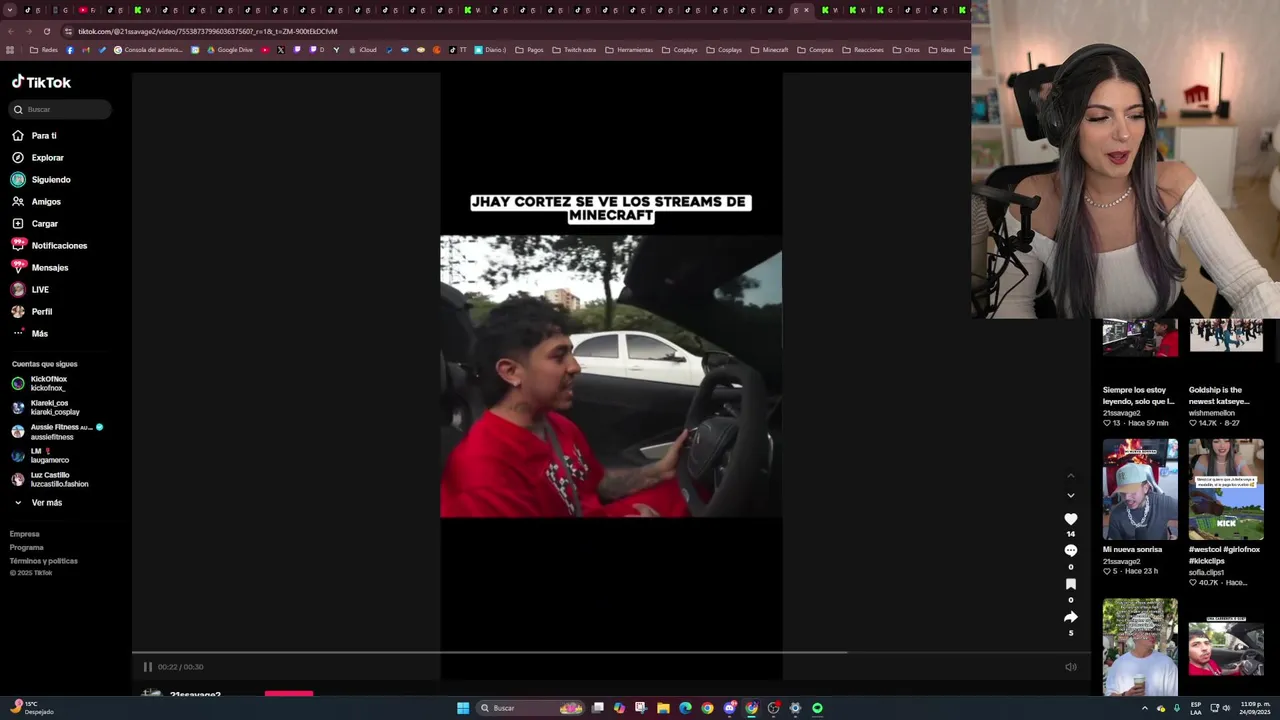Open Twitch extra bookmark folder

(x=574, y=50)
